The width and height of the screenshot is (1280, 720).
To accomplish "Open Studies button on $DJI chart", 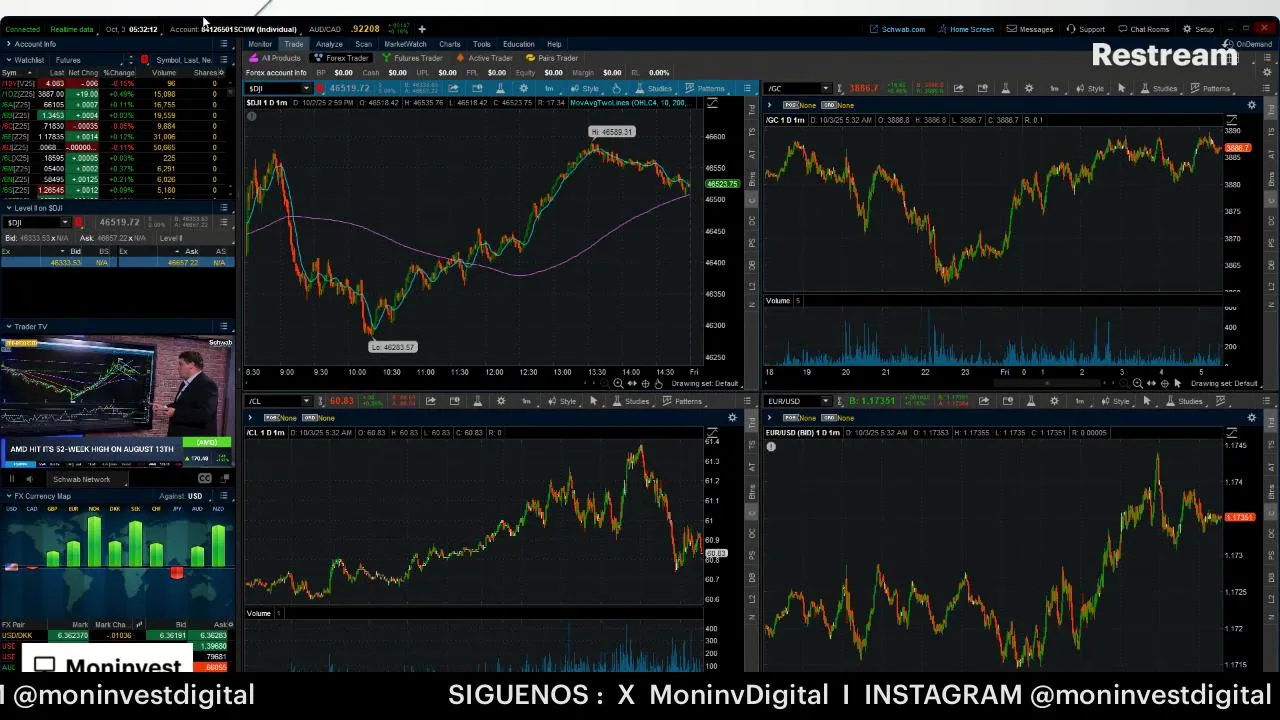I will [x=653, y=89].
